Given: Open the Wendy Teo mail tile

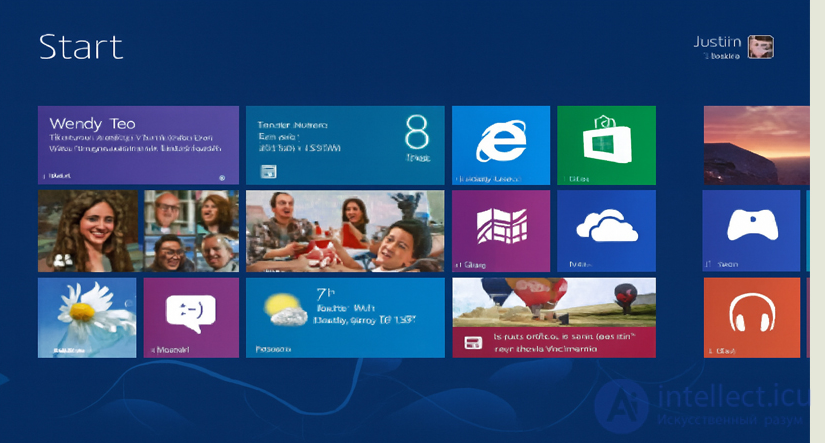Looking at the screenshot, I should click(138, 145).
